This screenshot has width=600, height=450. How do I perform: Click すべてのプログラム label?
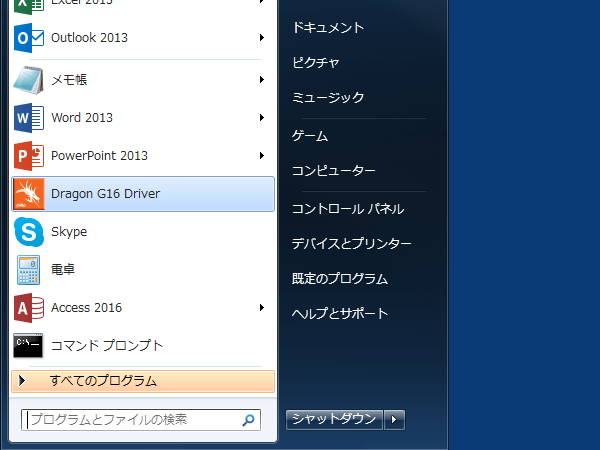tap(103, 381)
